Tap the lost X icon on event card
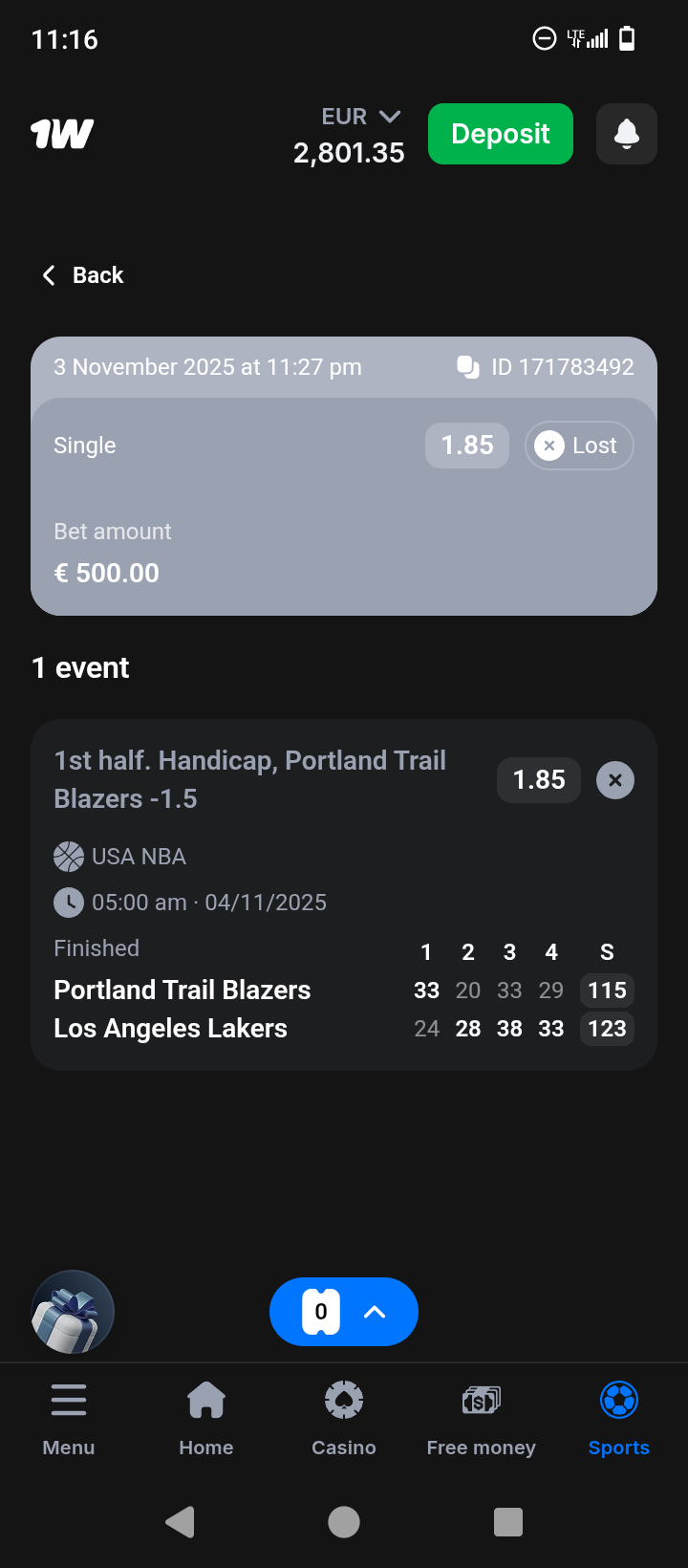688x1568 pixels. (x=615, y=780)
